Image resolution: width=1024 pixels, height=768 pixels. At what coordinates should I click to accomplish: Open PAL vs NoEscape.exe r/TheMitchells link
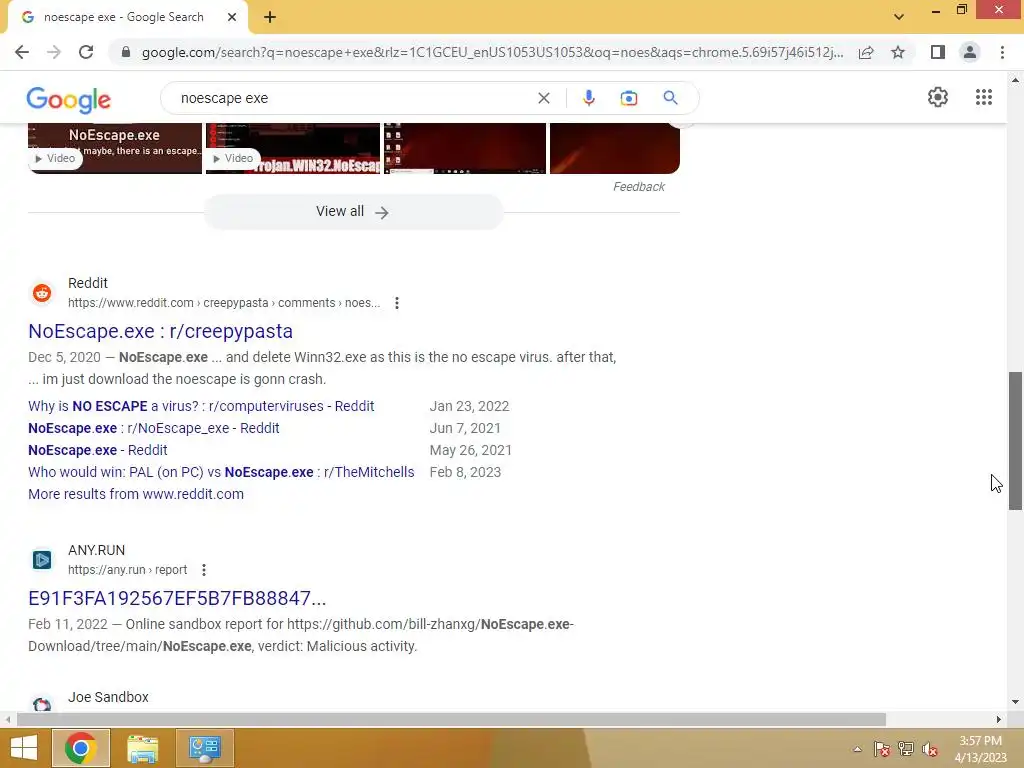pos(221,472)
